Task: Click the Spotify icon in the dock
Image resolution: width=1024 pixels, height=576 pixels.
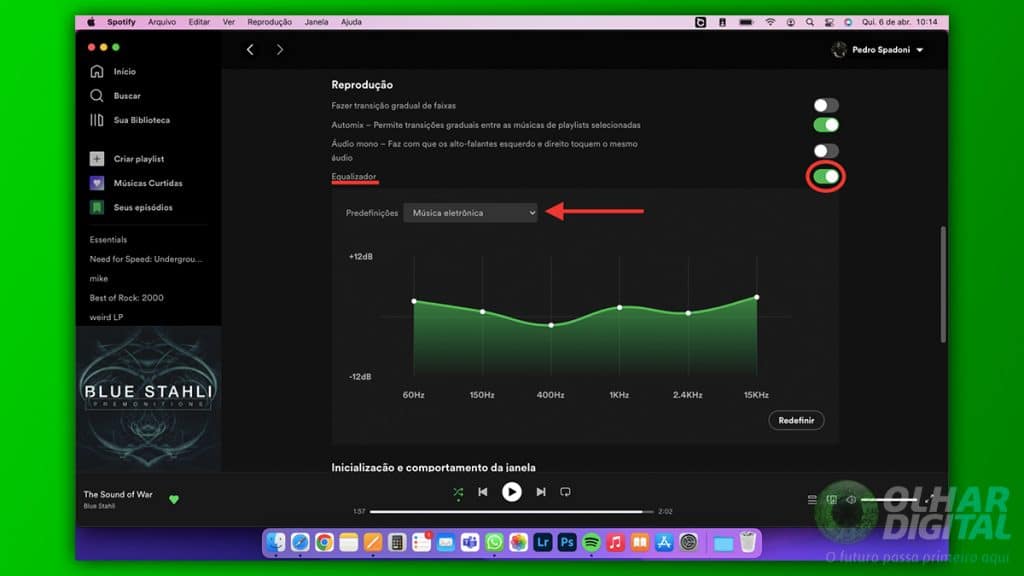Action: pyautogui.click(x=591, y=543)
